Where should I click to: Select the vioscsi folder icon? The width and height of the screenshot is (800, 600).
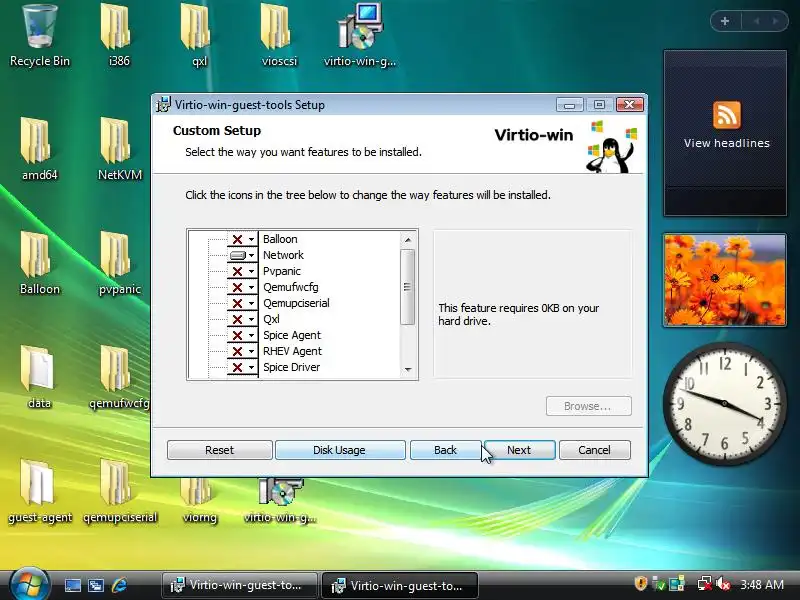point(279,36)
